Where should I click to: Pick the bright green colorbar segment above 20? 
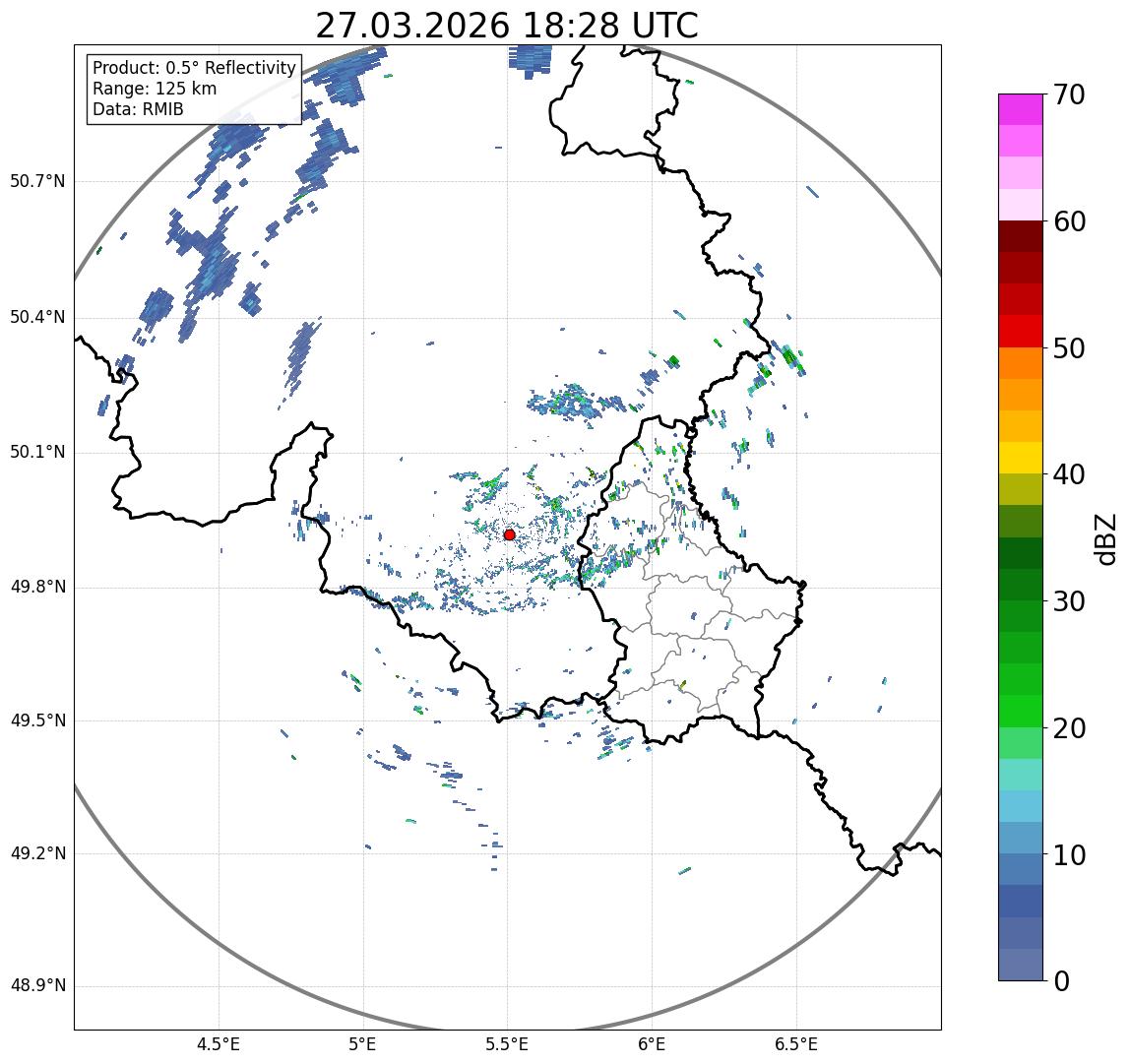pos(1021,712)
